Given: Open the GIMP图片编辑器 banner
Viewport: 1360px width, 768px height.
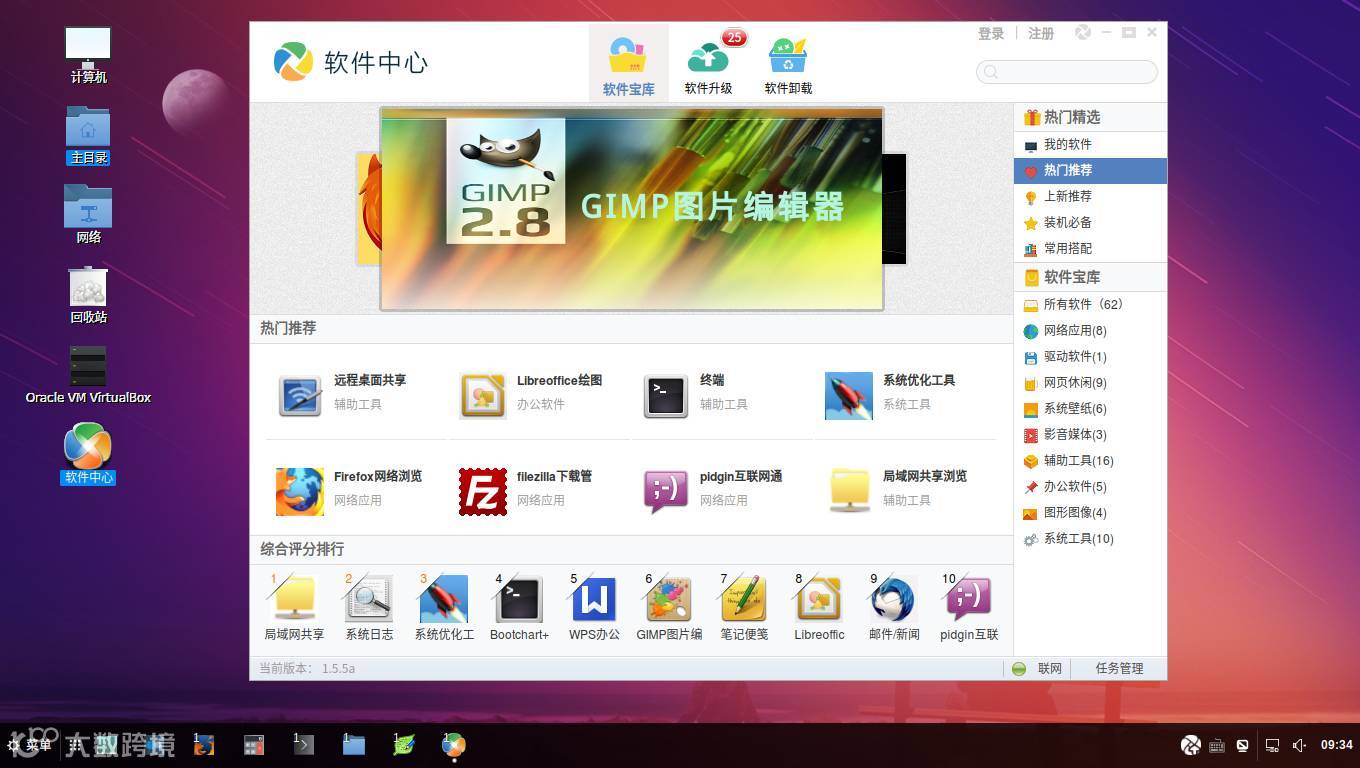Looking at the screenshot, I should [632, 209].
